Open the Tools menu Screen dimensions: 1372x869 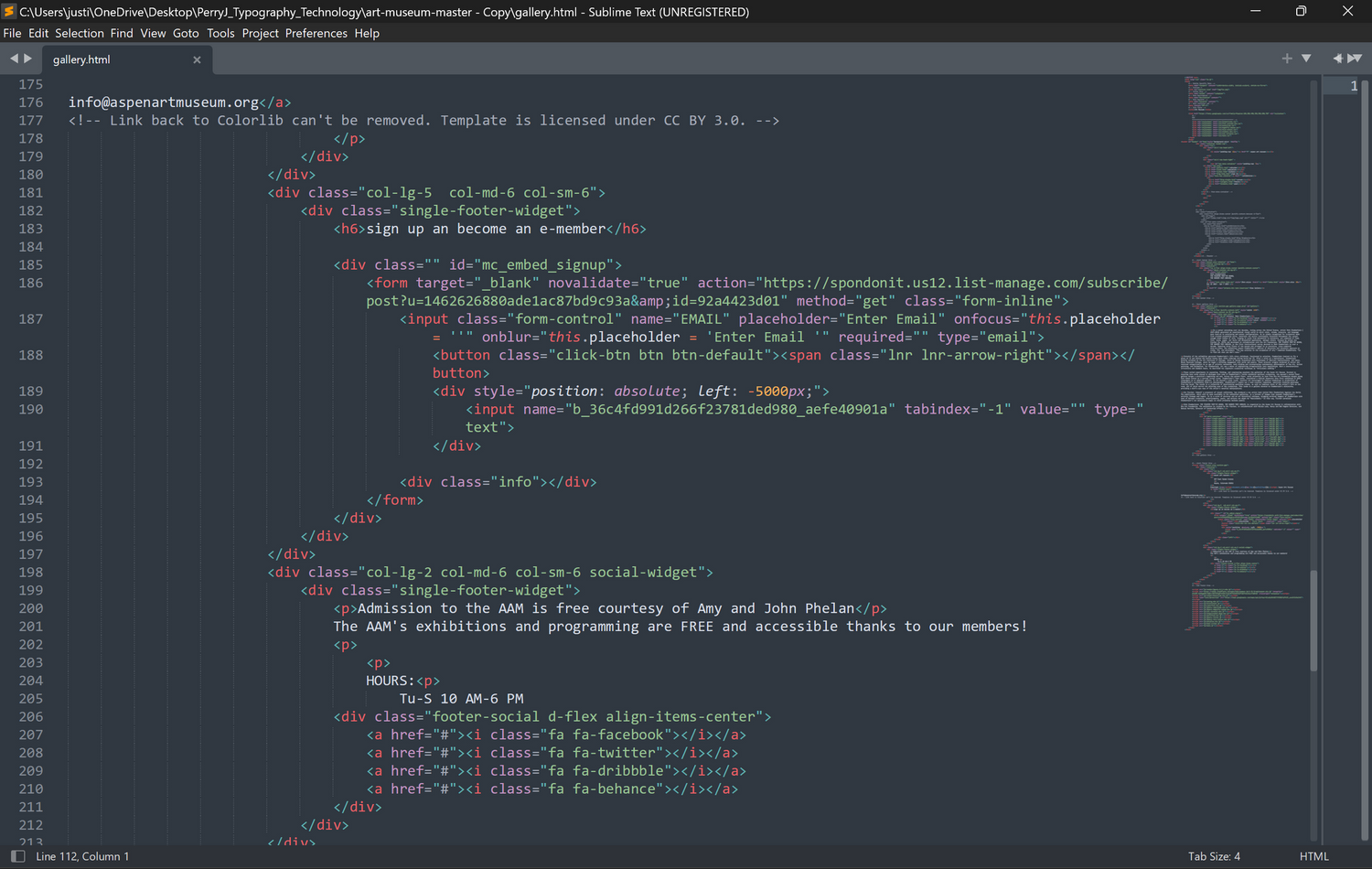(x=220, y=33)
